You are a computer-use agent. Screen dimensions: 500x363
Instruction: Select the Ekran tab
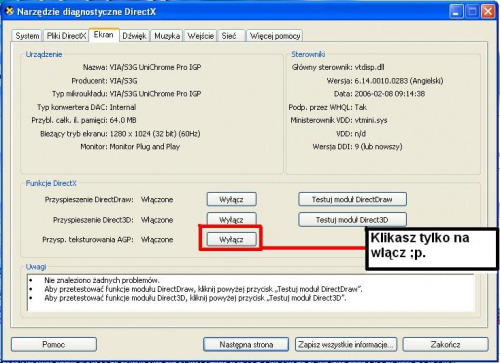tap(104, 35)
